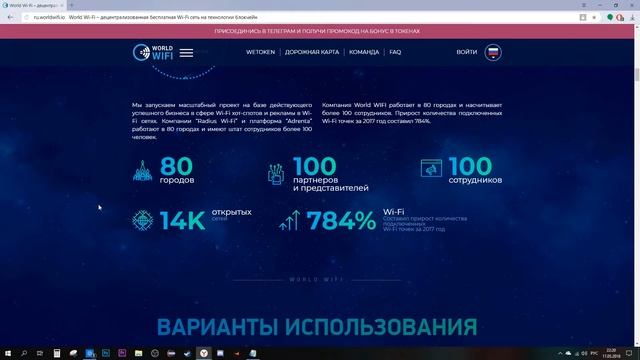This screenshot has width=640, height=360.
Task: Click the bookmark star in address bar
Action: point(594,17)
